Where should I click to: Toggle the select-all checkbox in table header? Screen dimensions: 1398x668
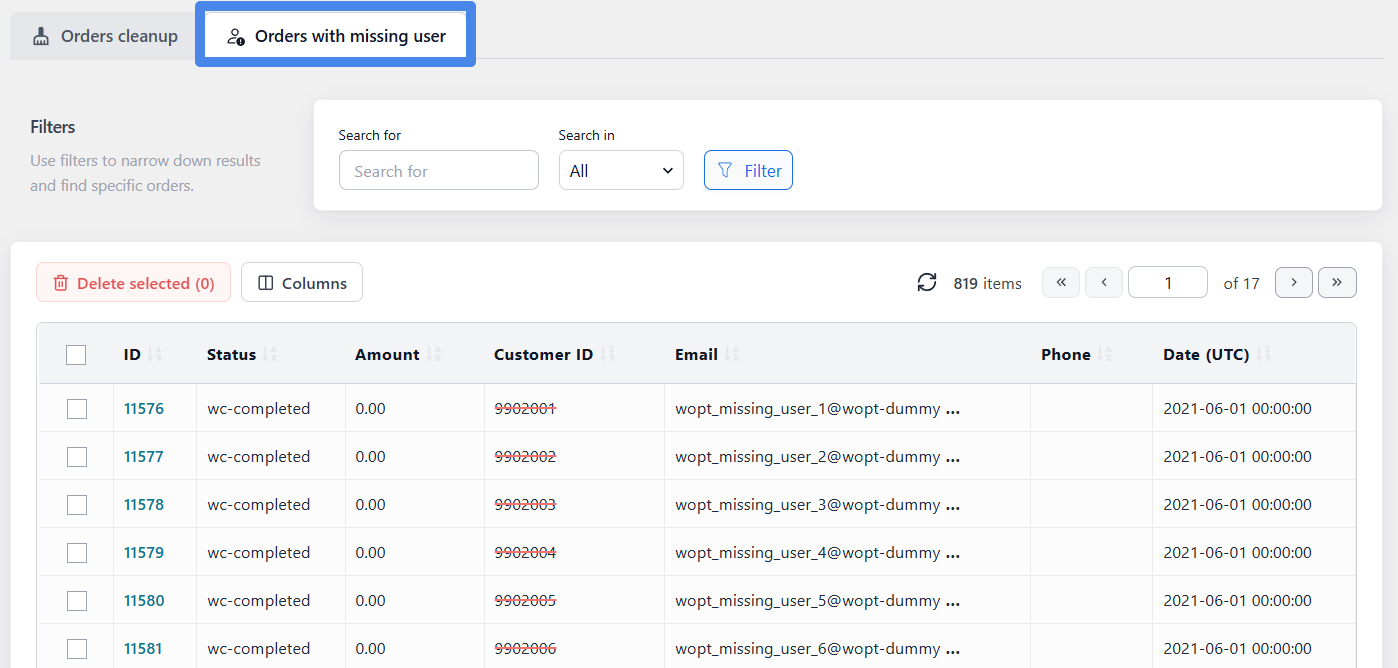[x=76, y=355]
